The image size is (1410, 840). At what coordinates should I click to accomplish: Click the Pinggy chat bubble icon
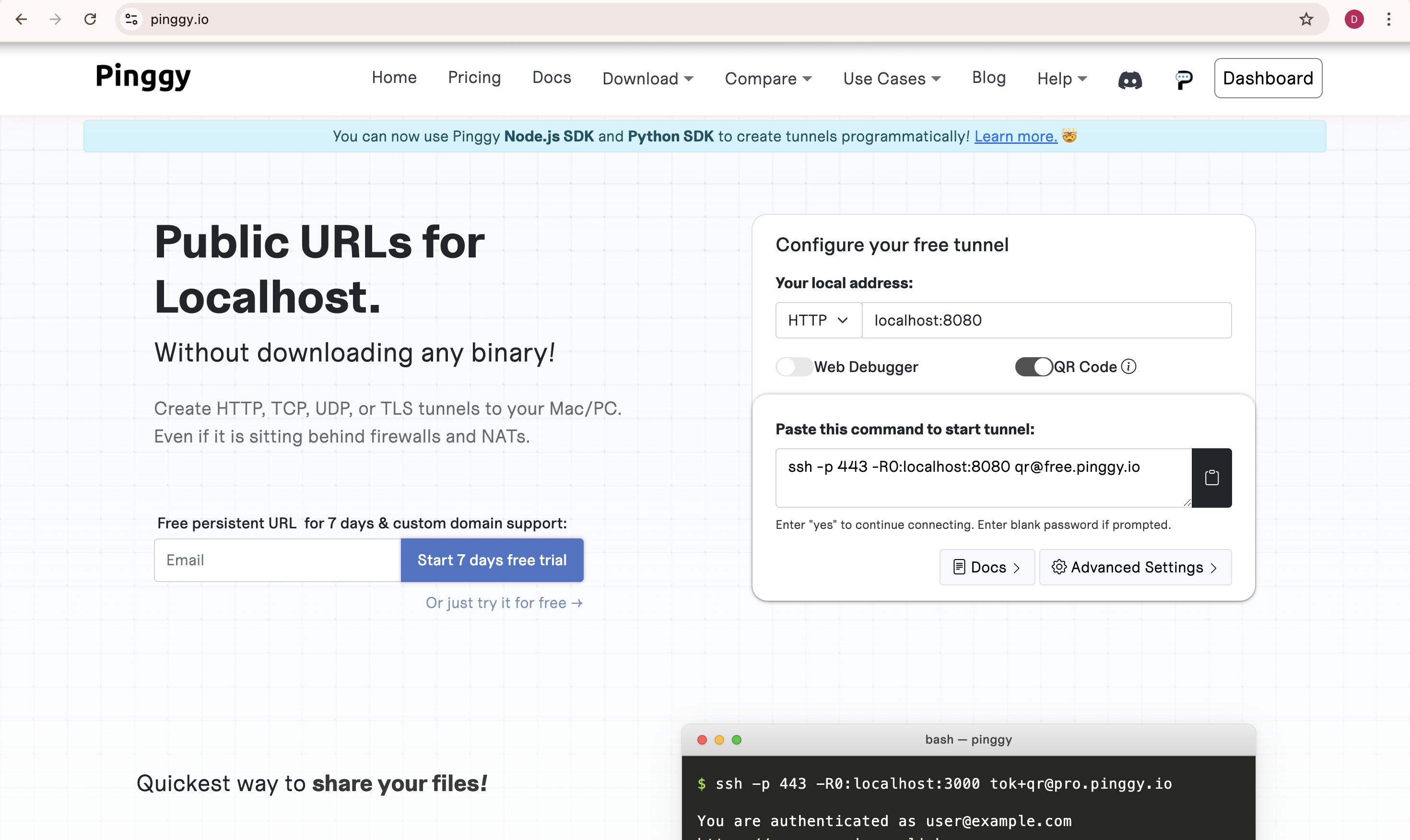pos(1184,79)
